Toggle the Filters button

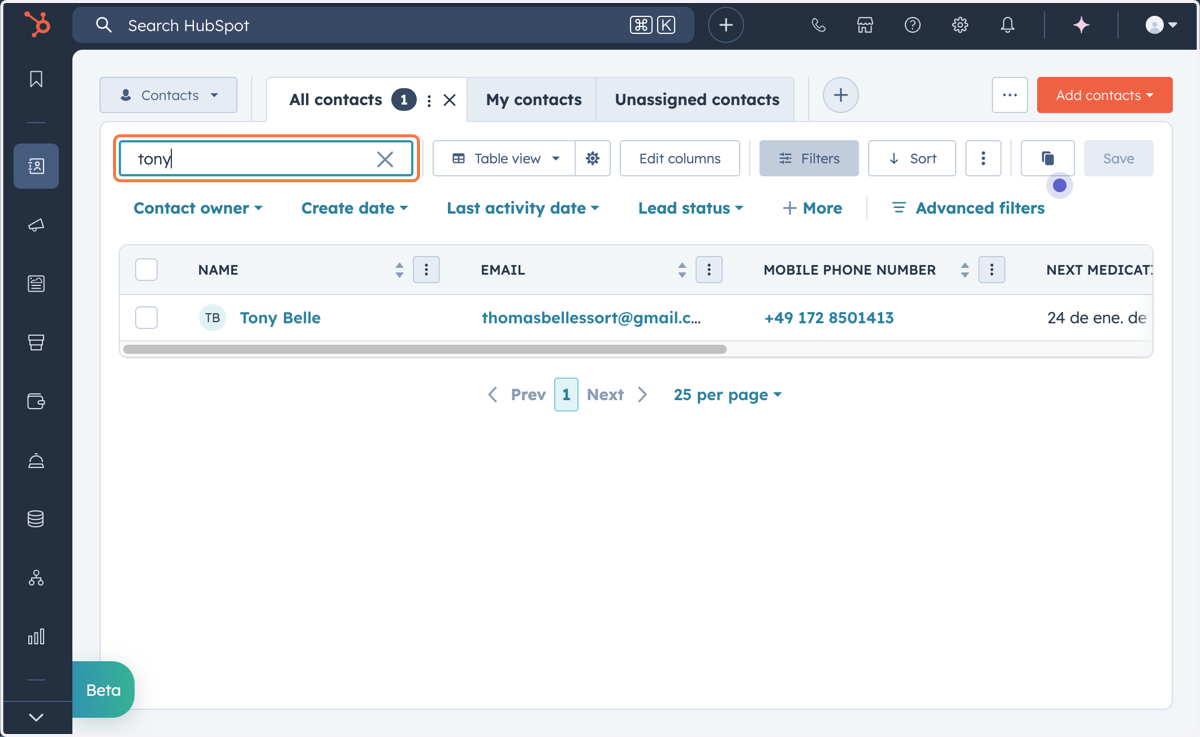809,158
